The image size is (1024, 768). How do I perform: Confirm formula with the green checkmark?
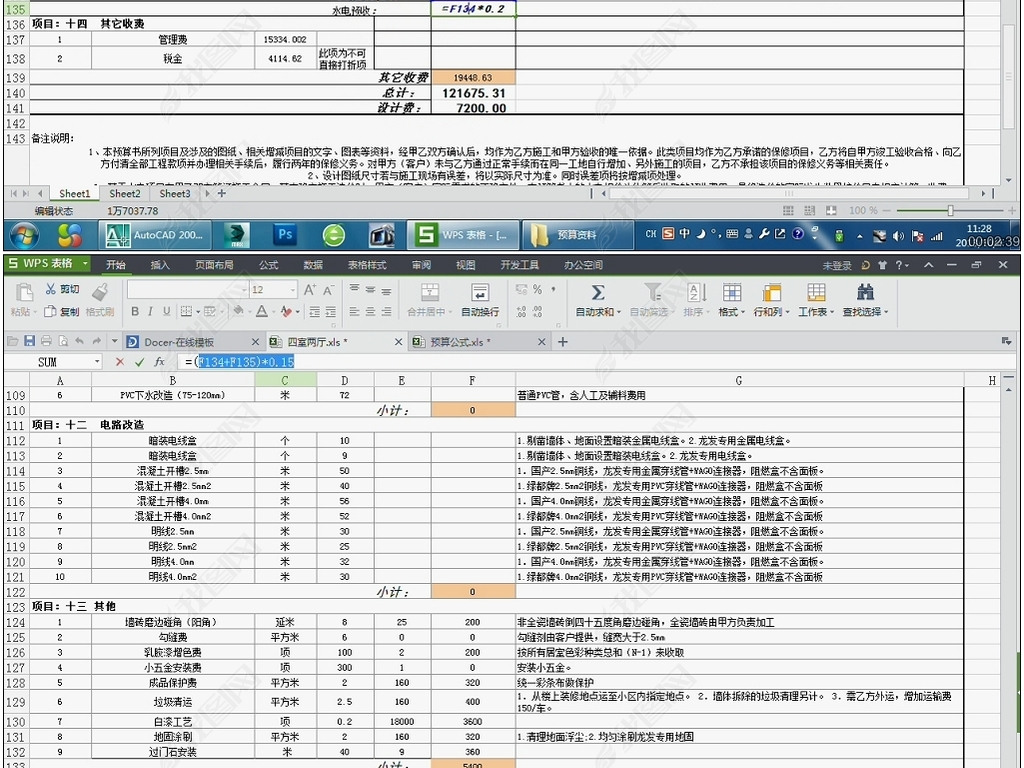point(139,362)
